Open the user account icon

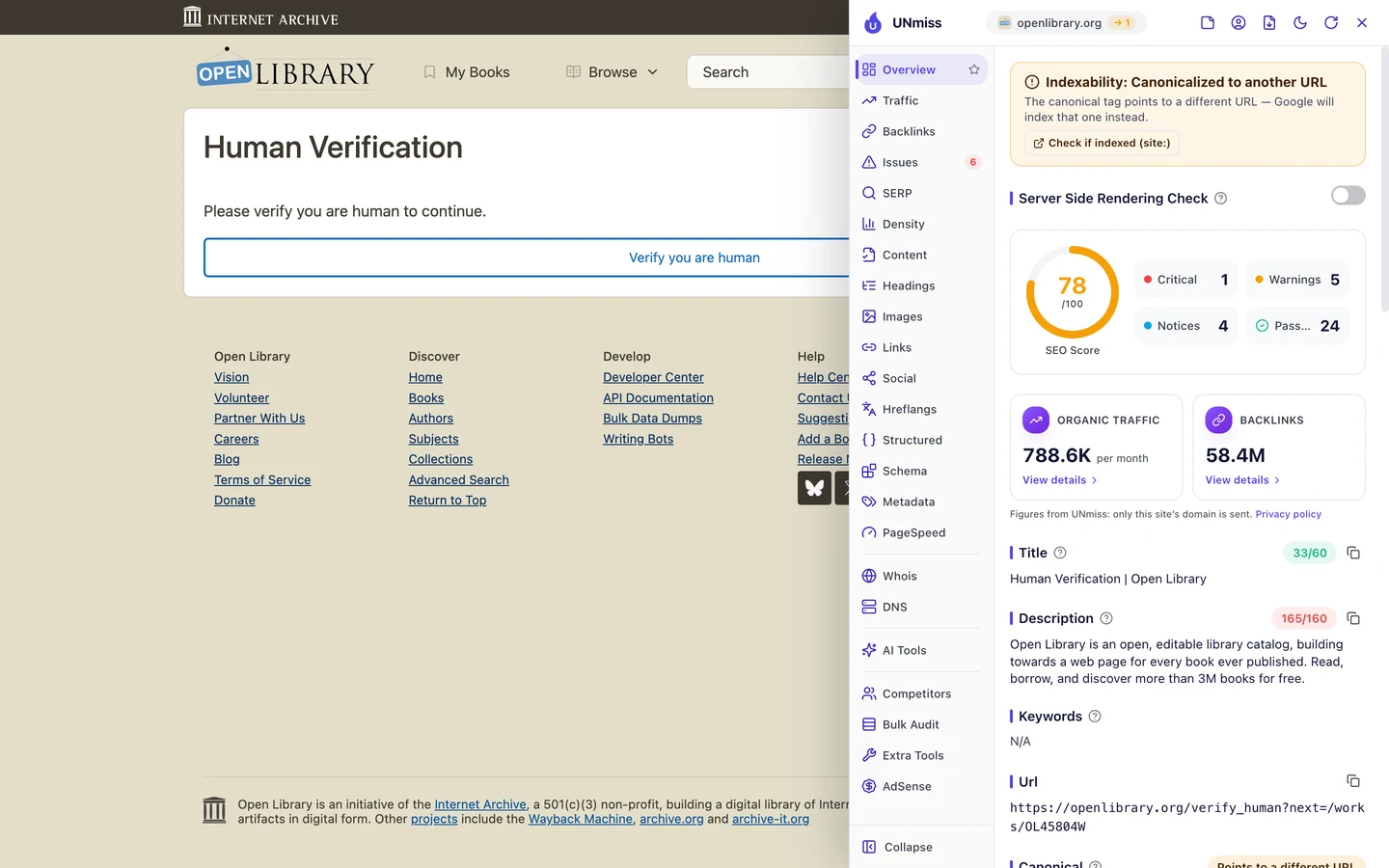pyautogui.click(x=1239, y=23)
